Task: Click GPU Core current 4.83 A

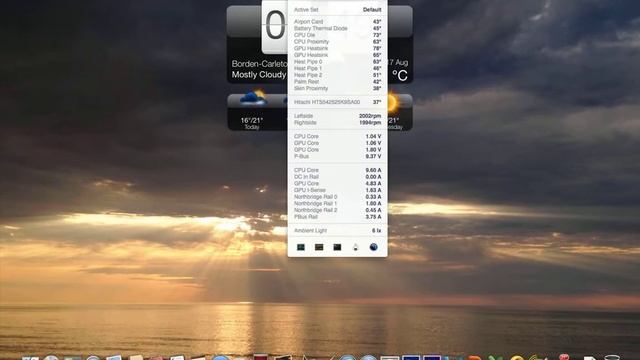Action: point(338,183)
